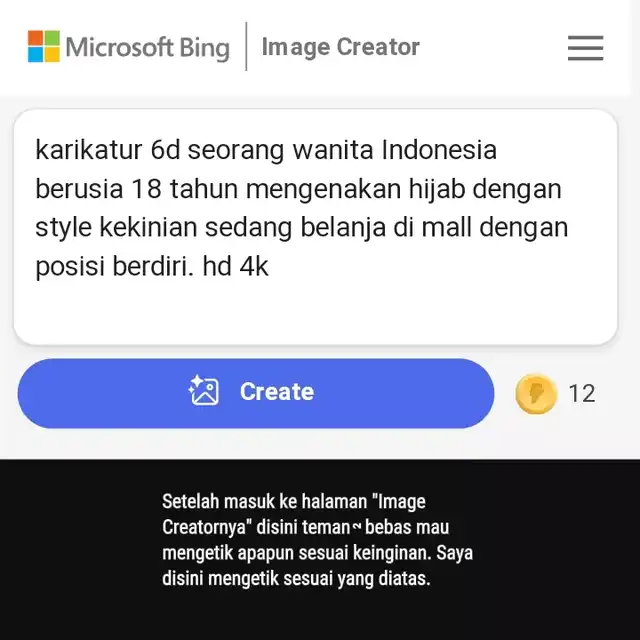640x640 pixels.
Task: Click the boost count number 12
Action: coord(582,393)
